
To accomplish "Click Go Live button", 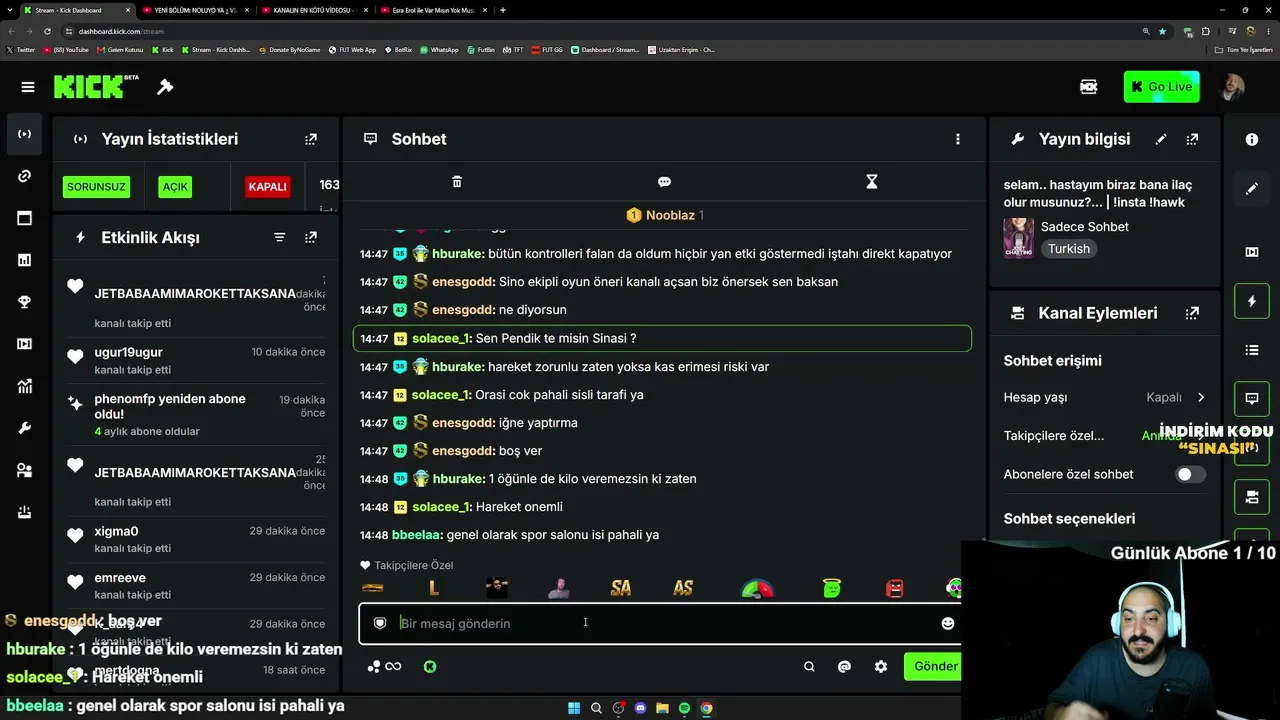I will (x=1161, y=87).
